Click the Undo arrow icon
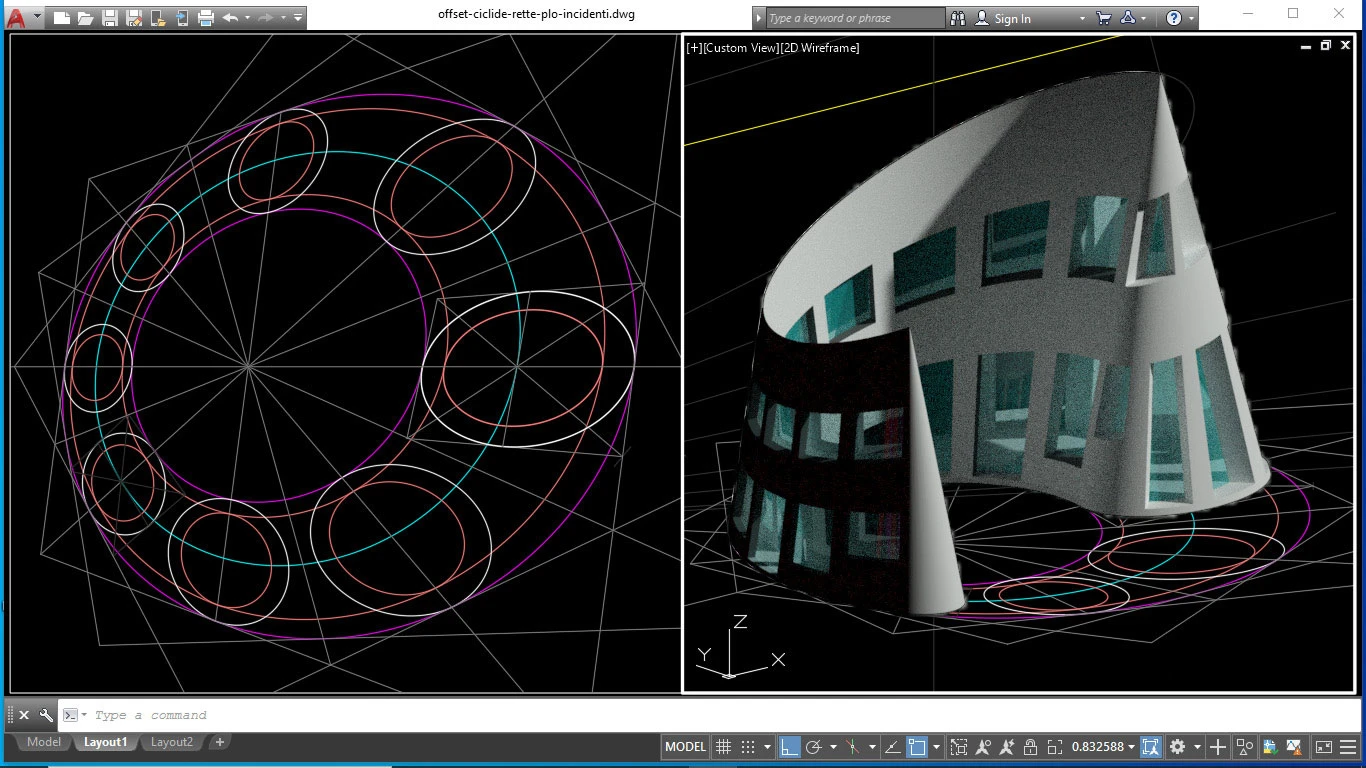 point(230,18)
